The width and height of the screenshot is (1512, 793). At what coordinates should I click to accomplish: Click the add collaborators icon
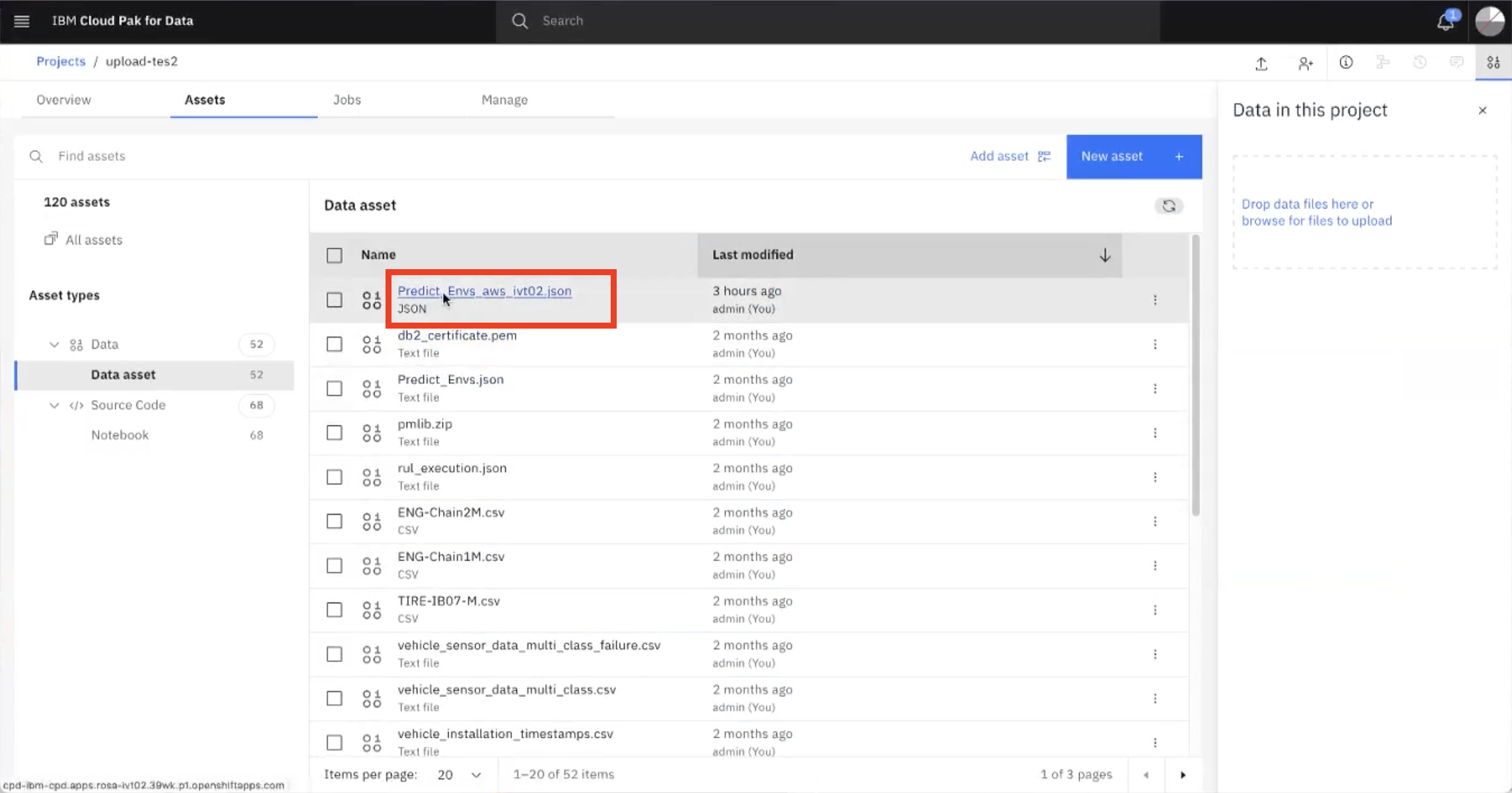point(1305,63)
